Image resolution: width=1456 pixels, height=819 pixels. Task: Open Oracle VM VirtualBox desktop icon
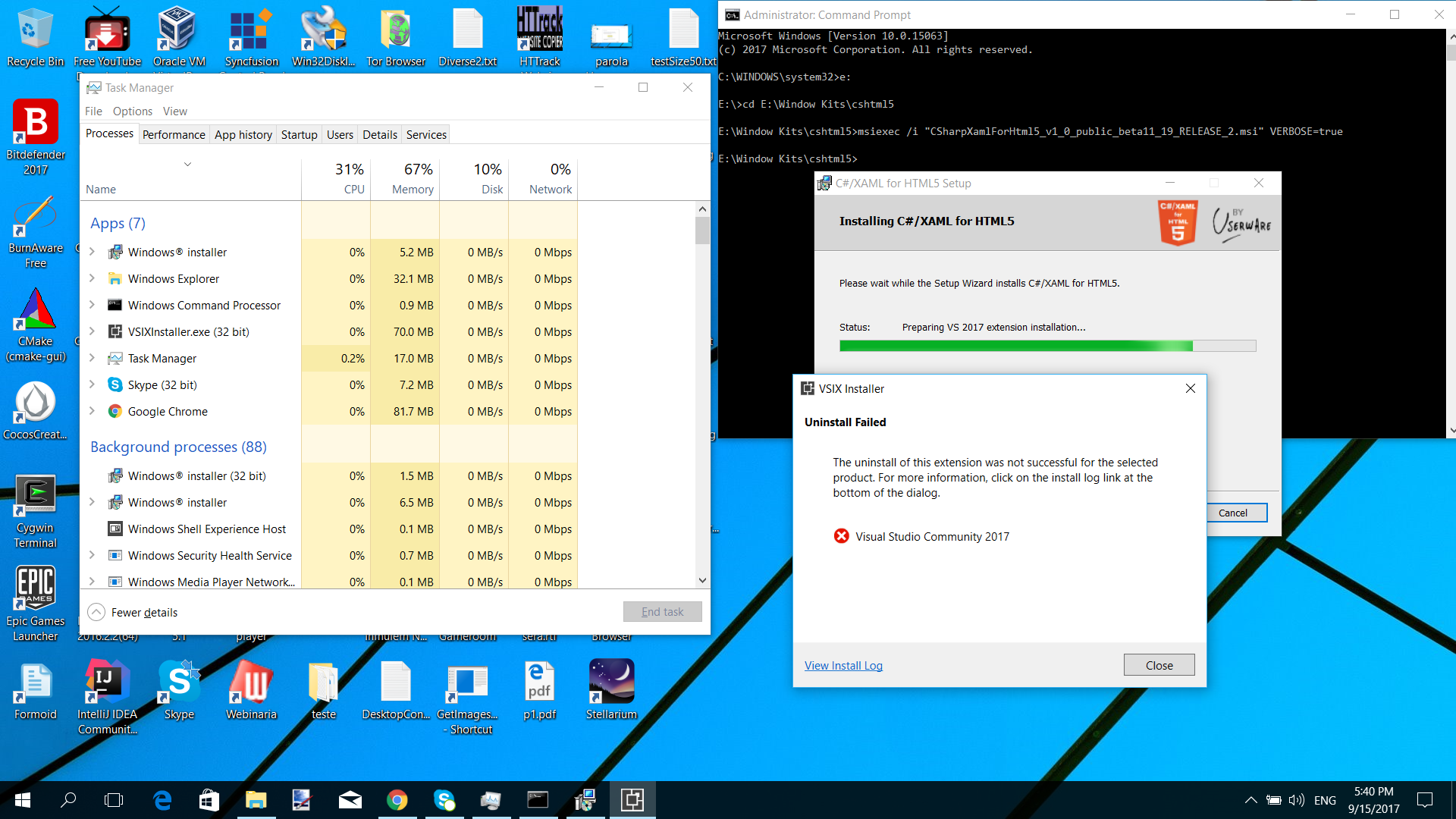tap(179, 38)
